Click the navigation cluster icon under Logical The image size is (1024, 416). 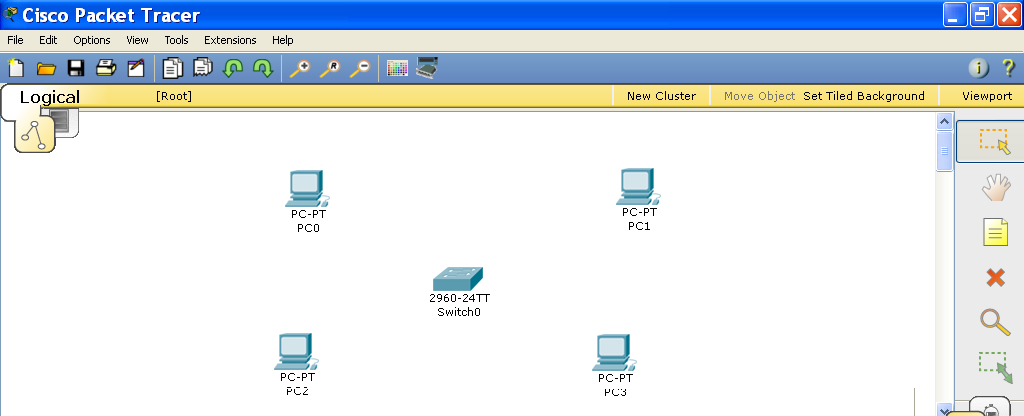pos(35,133)
